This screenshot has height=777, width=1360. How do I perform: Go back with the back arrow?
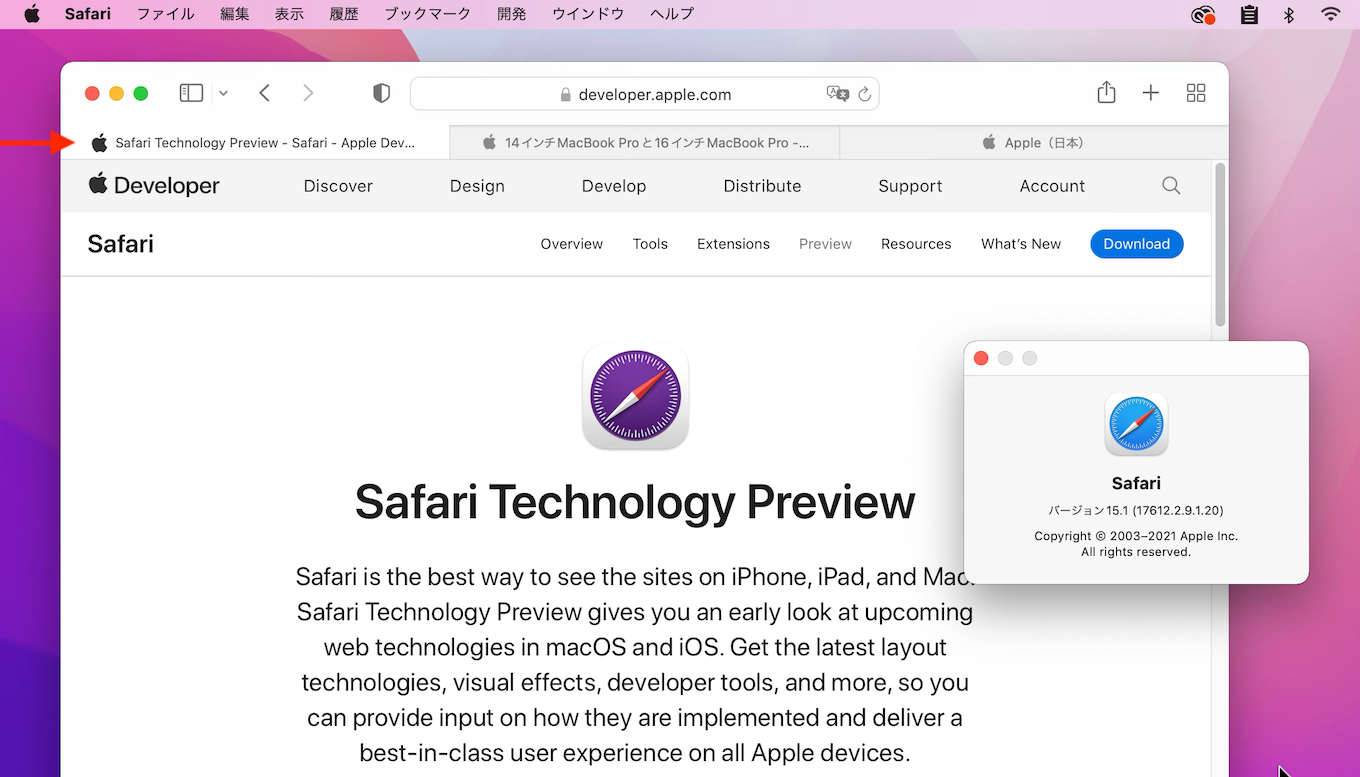click(x=264, y=93)
